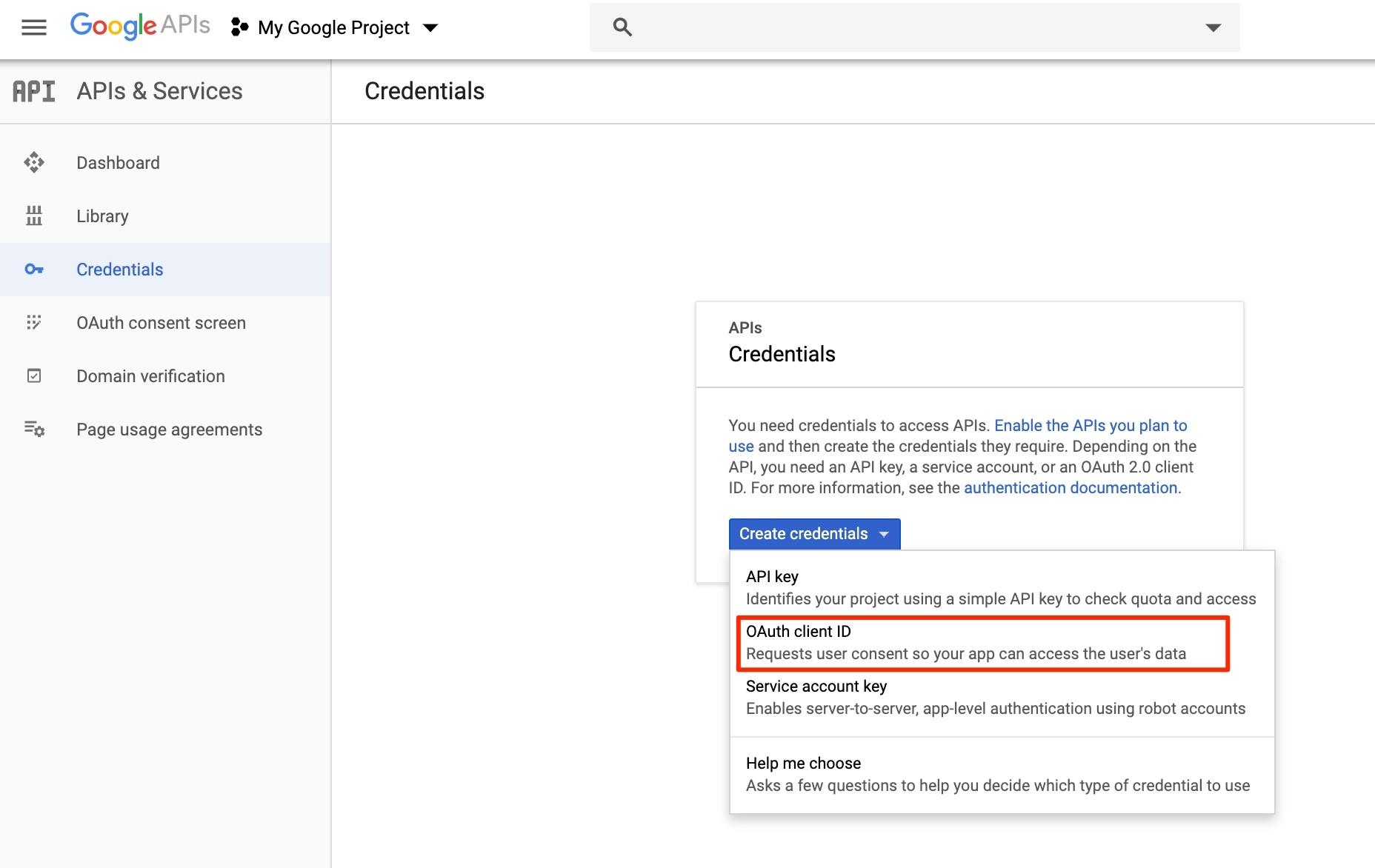Viewport: 1375px width, 868px height.
Task: Toggle the Create credentials dropdown button
Action: pyautogui.click(x=814, y=534)
